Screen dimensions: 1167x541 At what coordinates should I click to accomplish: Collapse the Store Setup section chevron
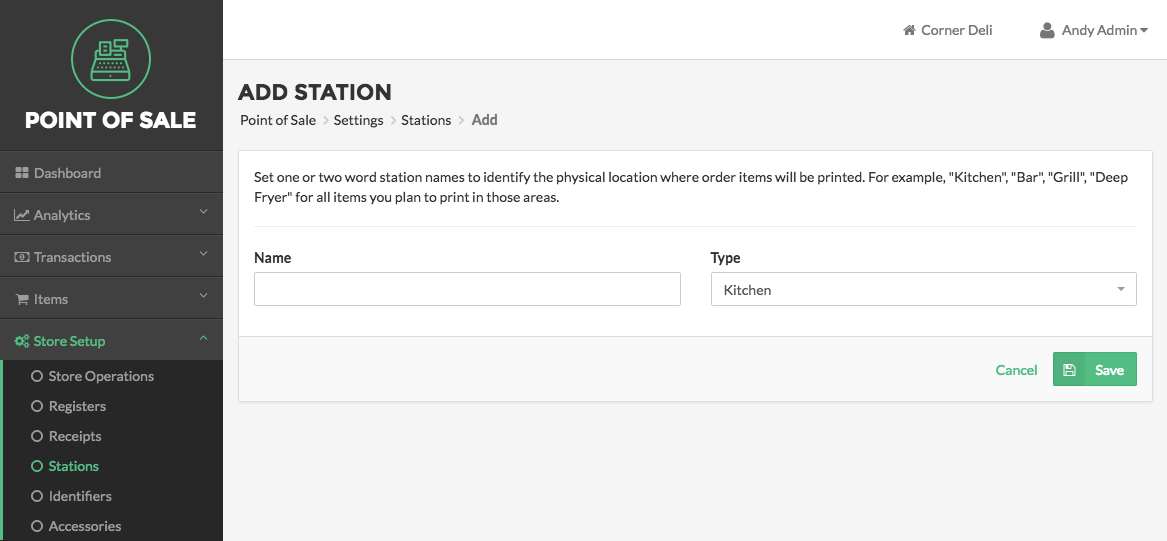click(204, 339)
